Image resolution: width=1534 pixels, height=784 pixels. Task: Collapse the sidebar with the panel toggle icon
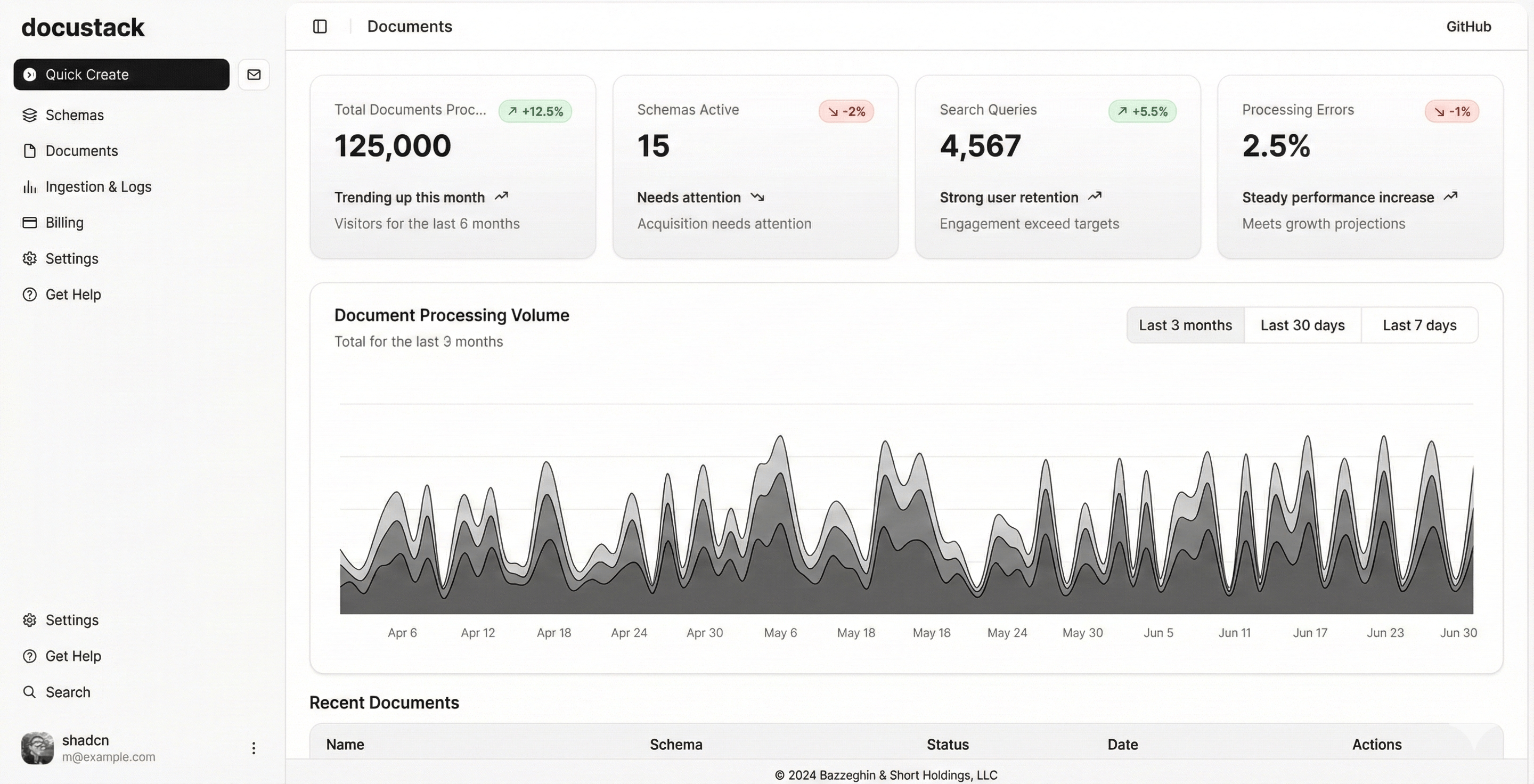click(x=320, y=26)
